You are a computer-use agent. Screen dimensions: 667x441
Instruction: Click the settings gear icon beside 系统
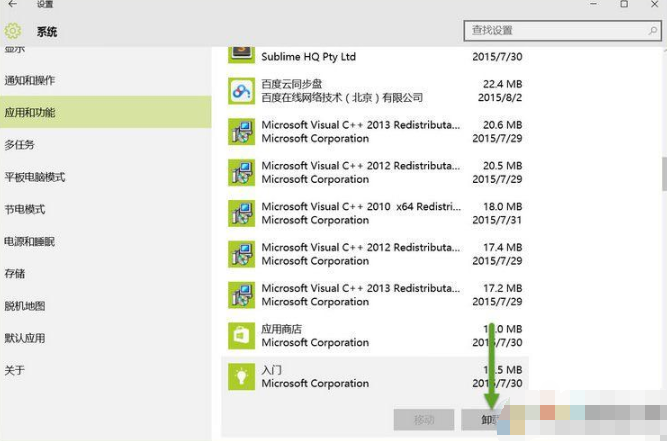point(13,32)
